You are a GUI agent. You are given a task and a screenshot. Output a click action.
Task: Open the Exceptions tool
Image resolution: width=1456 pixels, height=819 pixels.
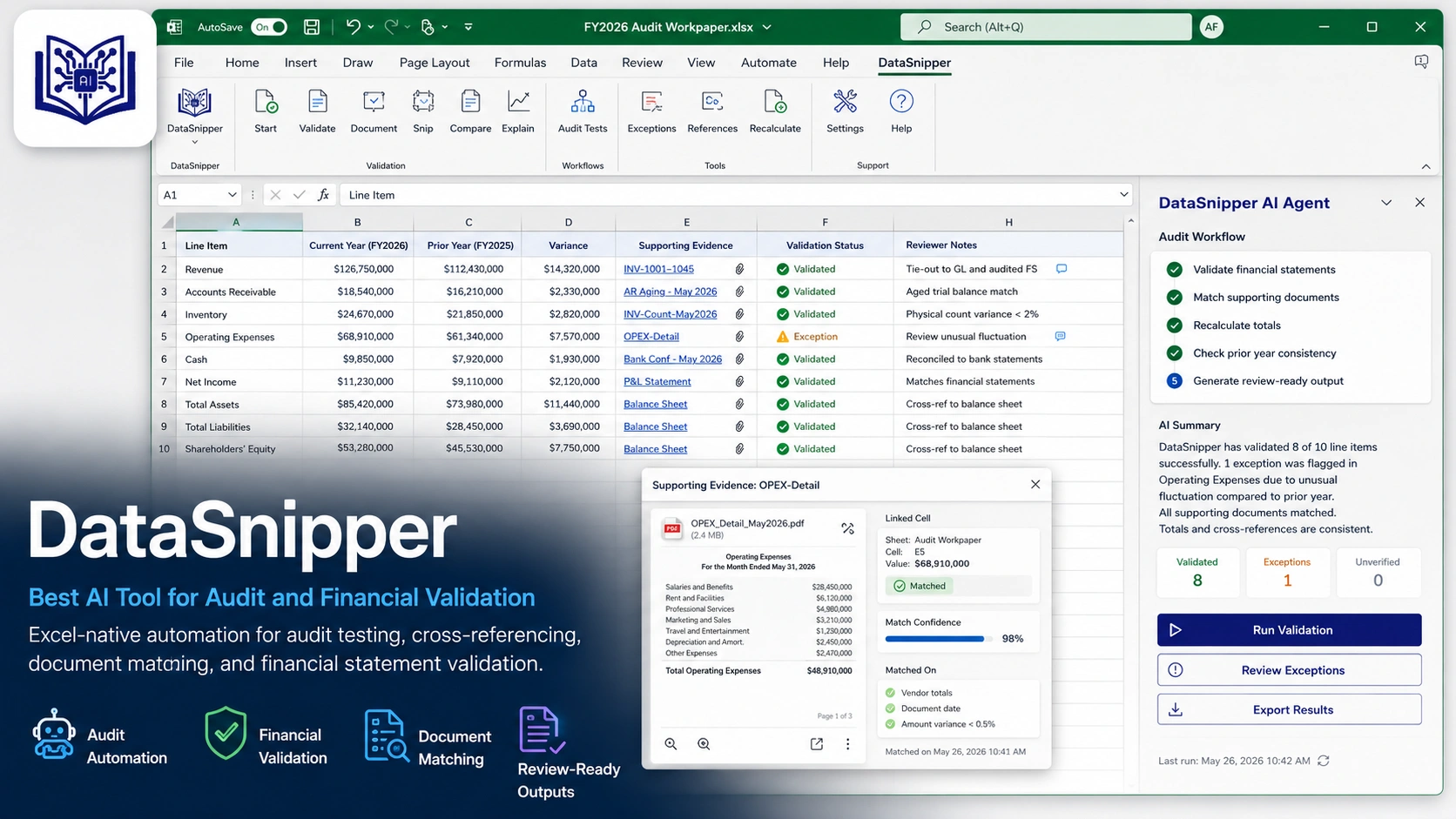651,111
